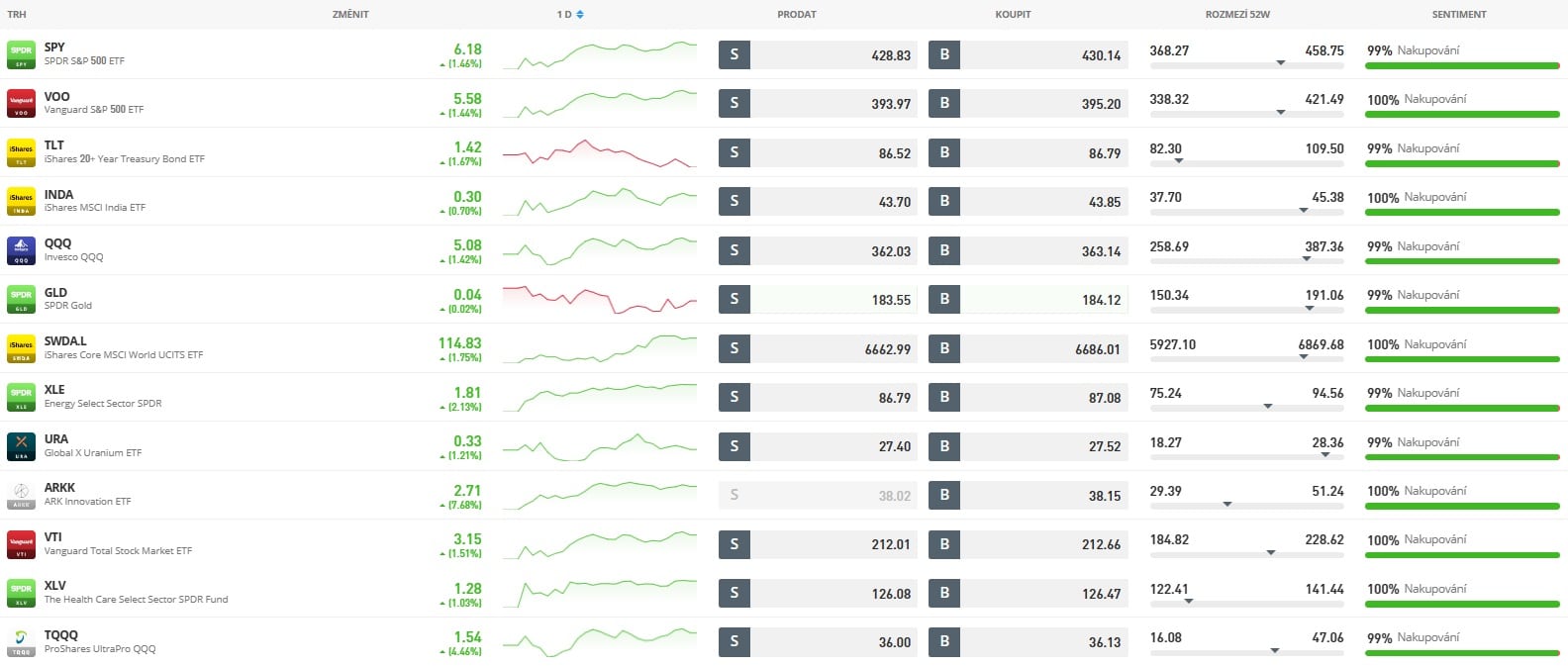Buy QQQ at 363.14

tap(1028, 250)
